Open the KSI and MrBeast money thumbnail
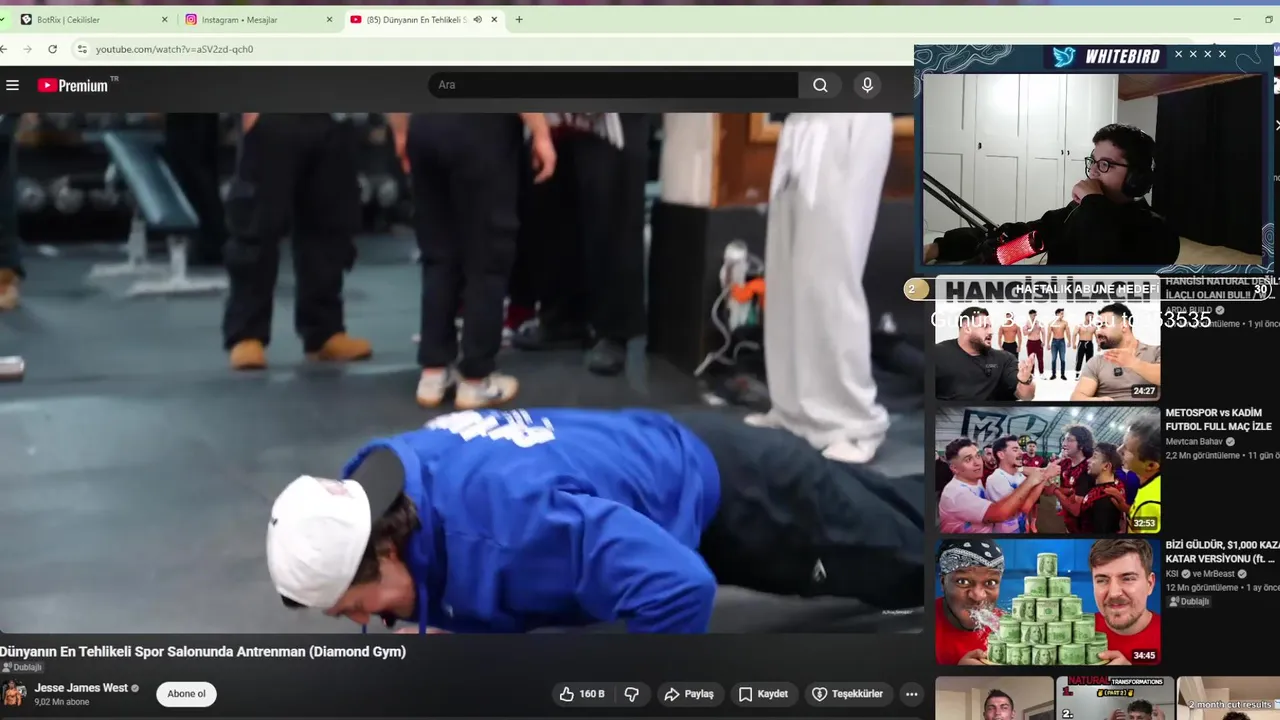 [1047, 602]
